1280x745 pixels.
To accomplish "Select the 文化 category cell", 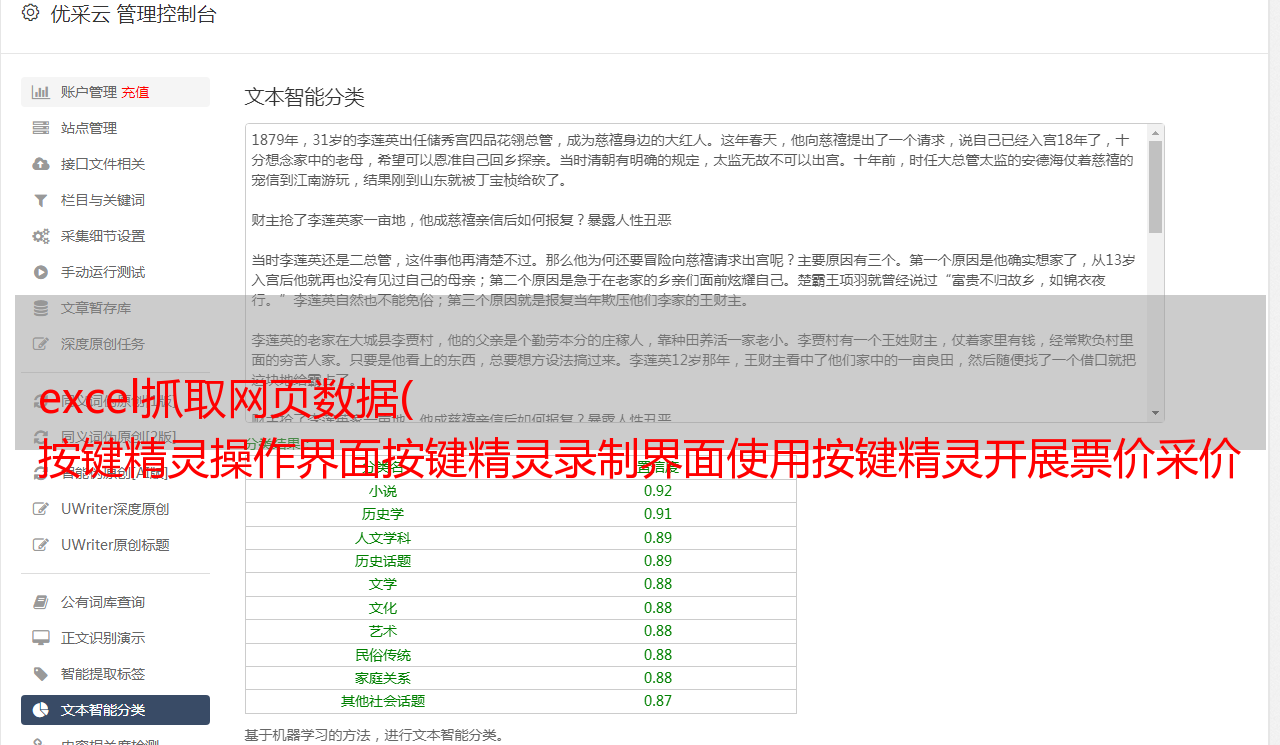I will point(383,608).
